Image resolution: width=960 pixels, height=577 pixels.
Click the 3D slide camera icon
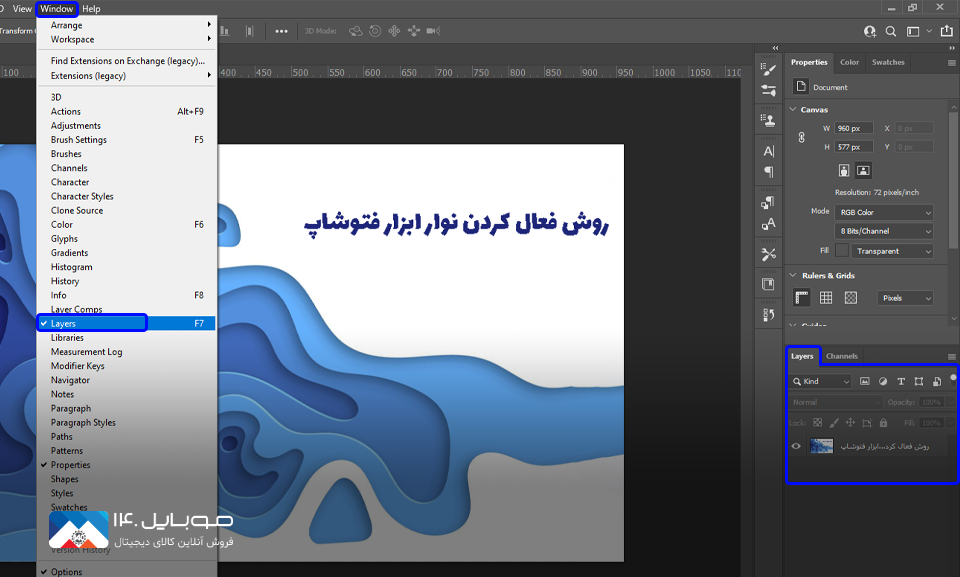414,31
